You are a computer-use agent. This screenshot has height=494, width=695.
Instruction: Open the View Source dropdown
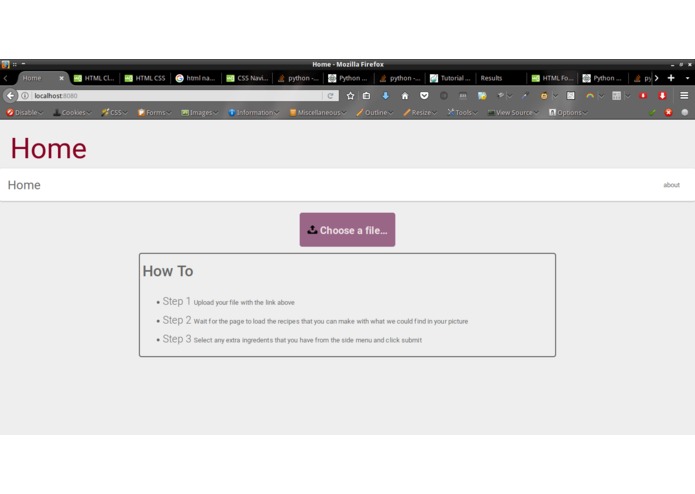(513, 113)
